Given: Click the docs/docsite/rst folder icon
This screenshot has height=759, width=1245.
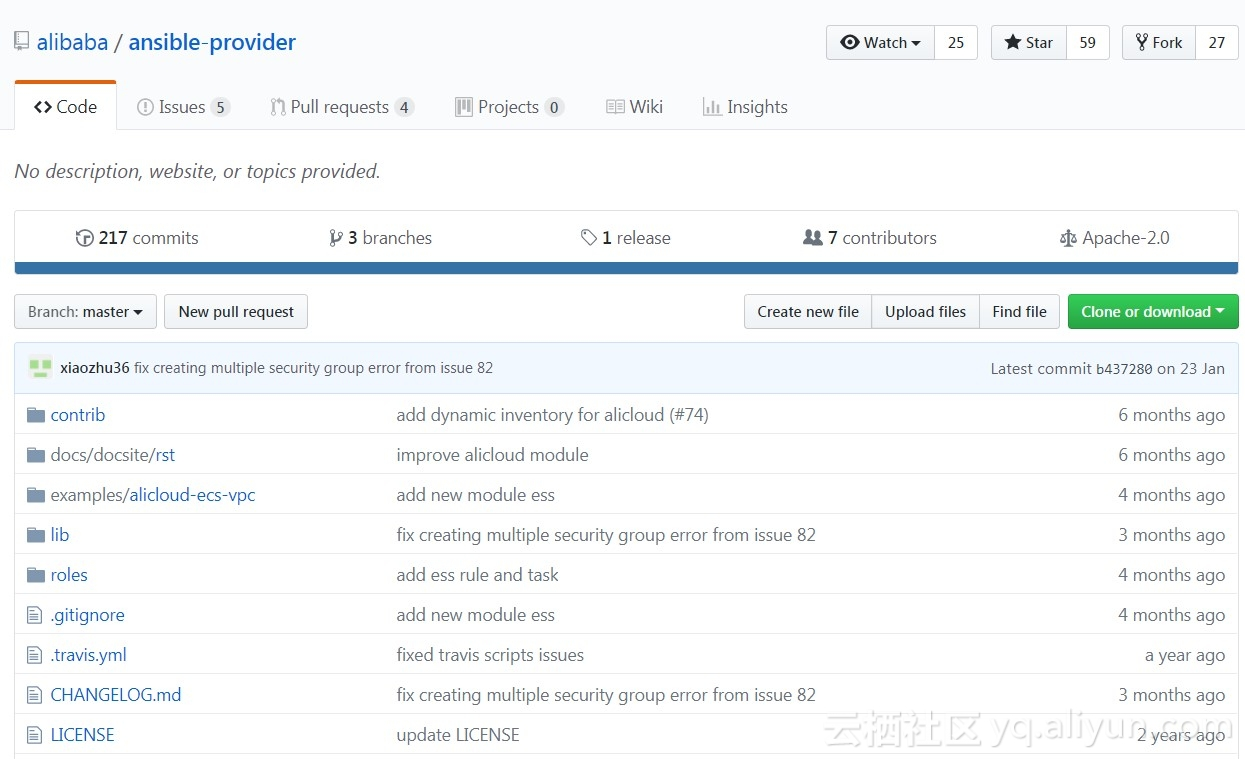Looking at the screenshot, I should click(36, 455).
